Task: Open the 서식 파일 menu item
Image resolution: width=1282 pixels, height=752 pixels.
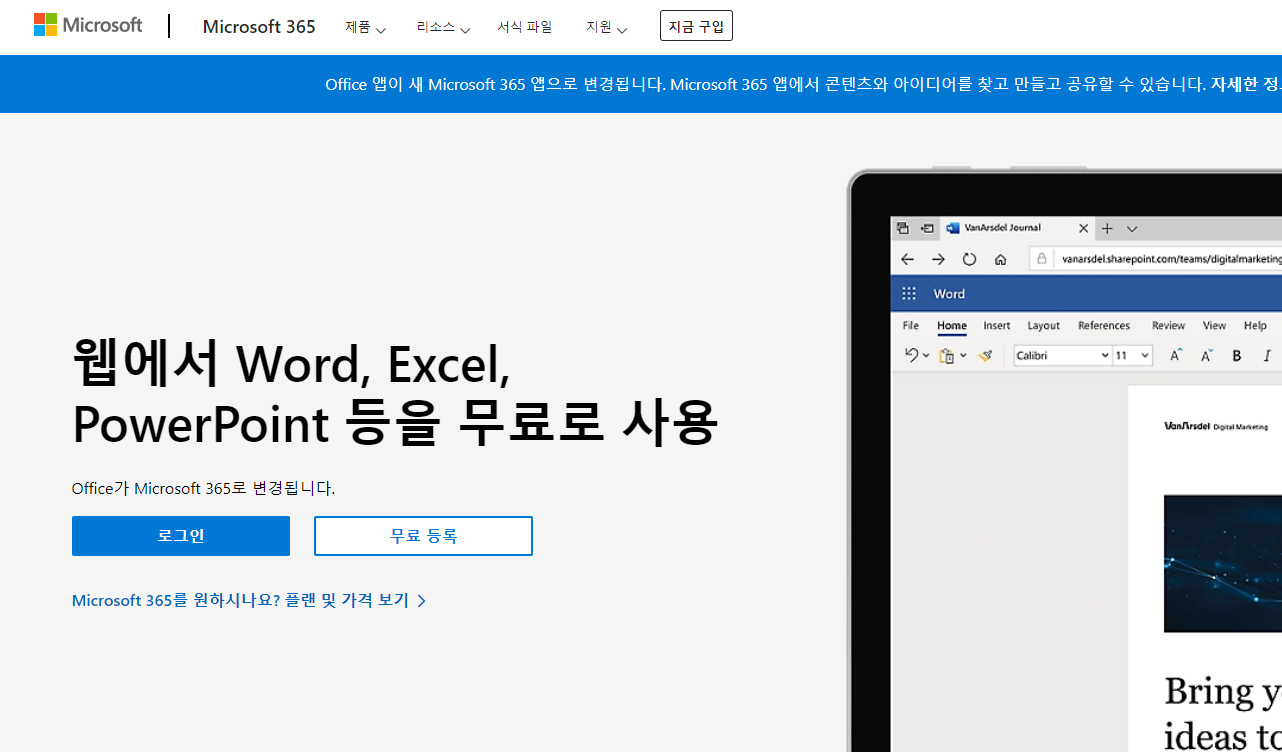Action: coord(525,27)
